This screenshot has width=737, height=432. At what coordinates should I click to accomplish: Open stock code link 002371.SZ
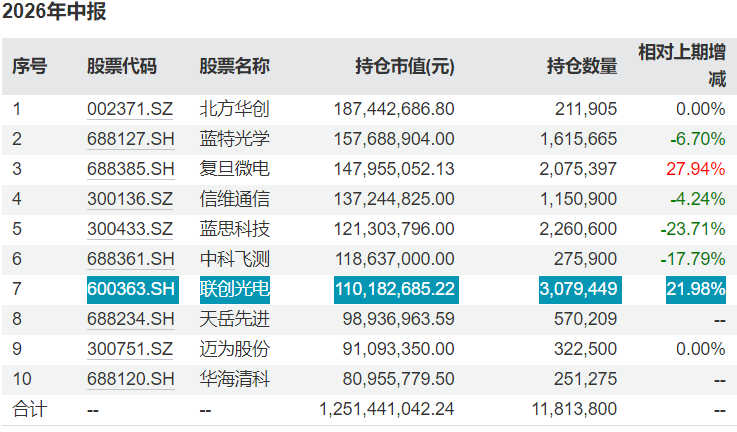tap(130, 110)
